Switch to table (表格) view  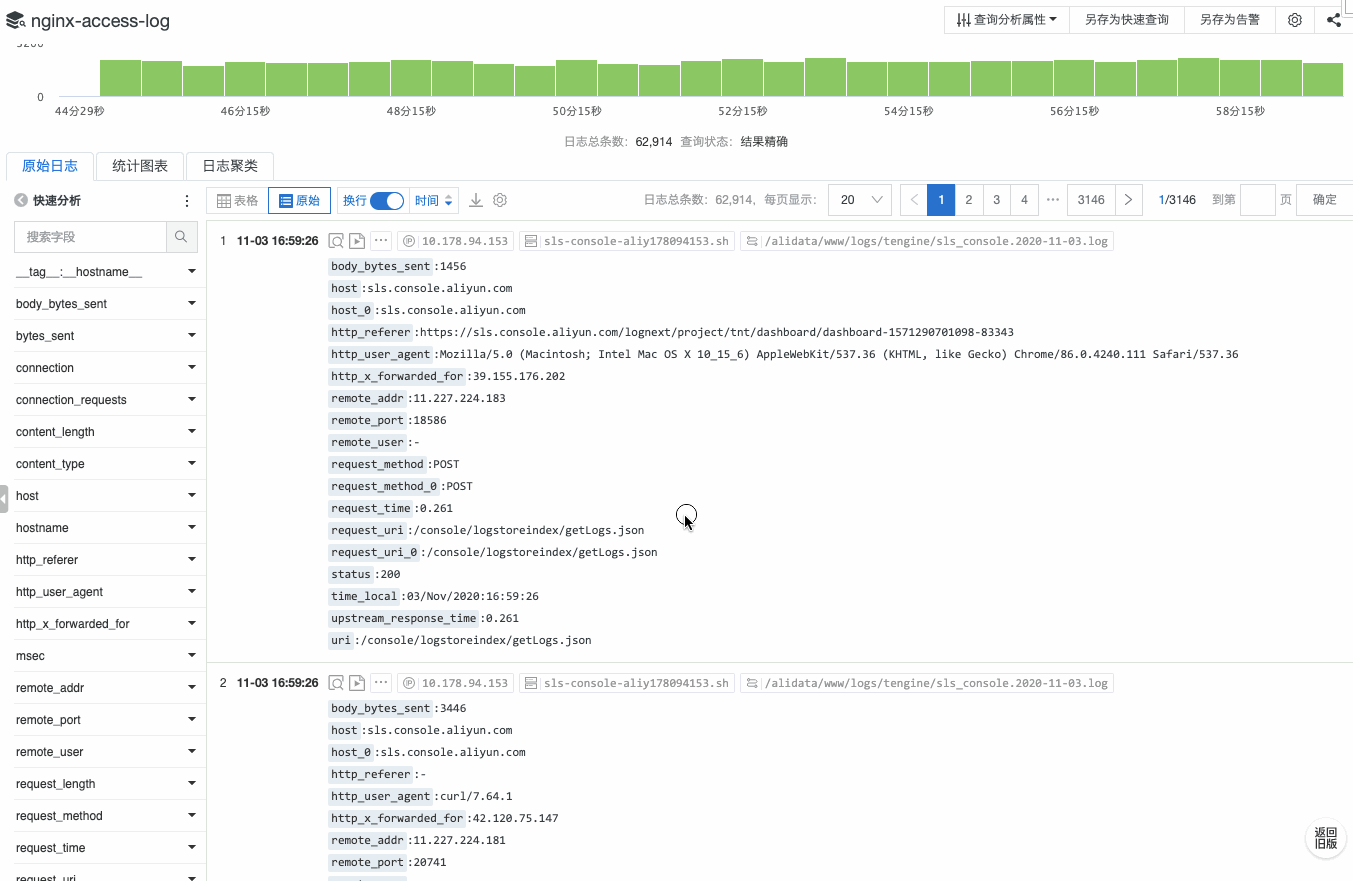click(238, 201)
